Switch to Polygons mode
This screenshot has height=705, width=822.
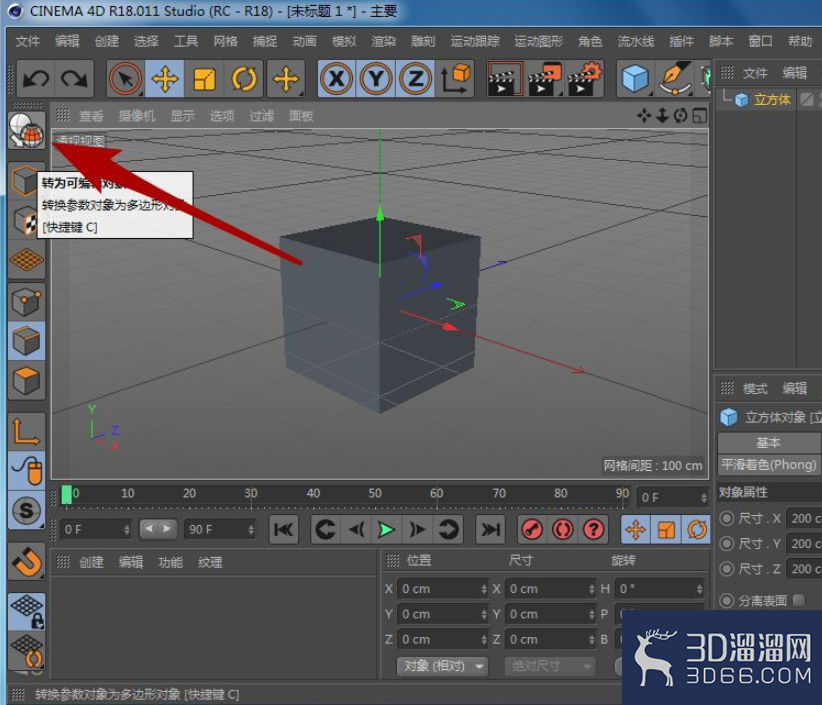(26, 381)
